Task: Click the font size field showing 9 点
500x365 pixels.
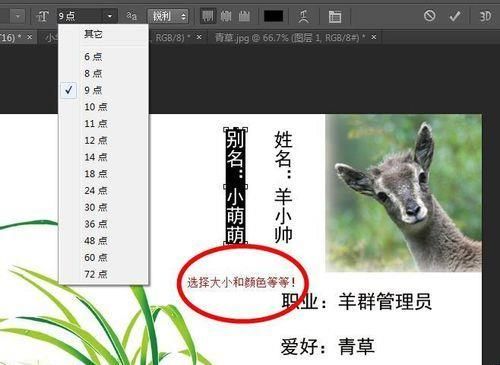Action: click(80, 16)
